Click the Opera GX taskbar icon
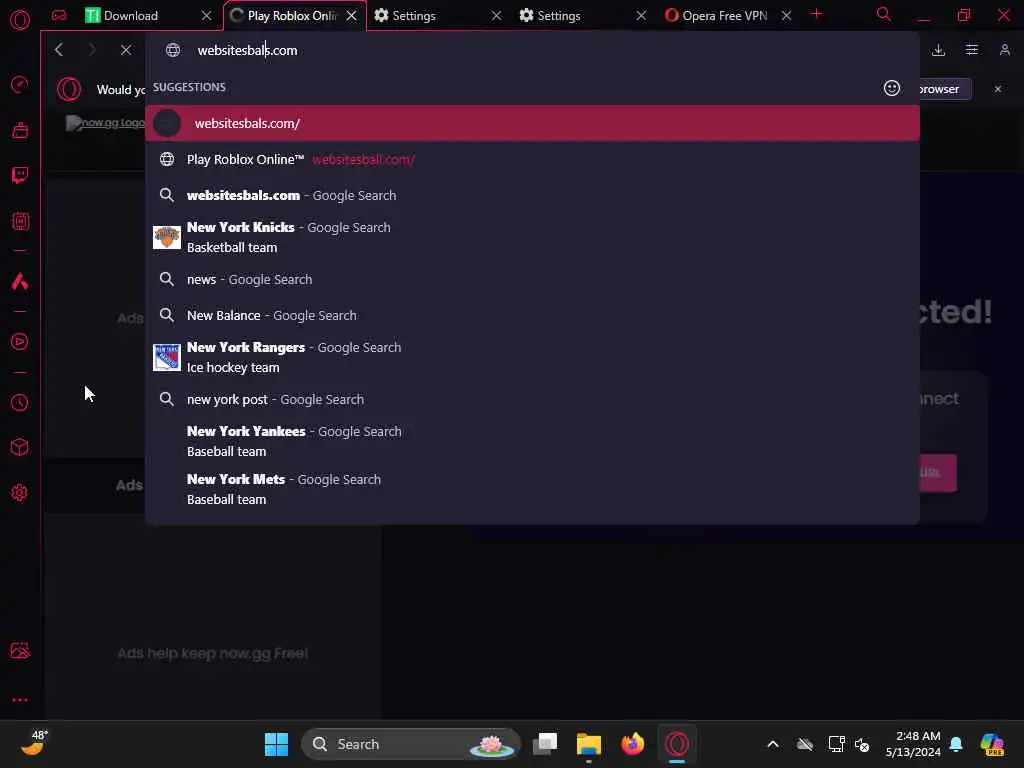1024x768 pixels. pyautogui.click(x=677, y=744)
